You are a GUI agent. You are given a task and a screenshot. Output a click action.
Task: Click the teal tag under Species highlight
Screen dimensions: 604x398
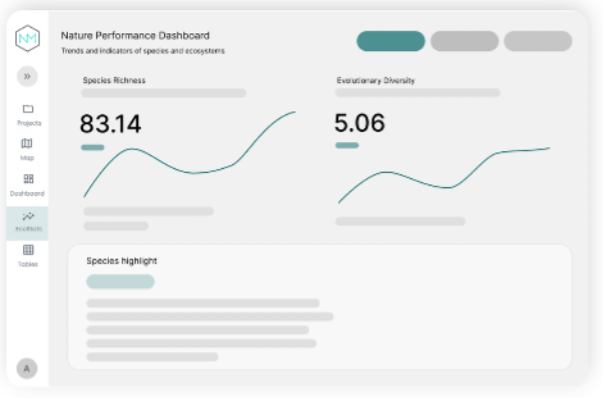(x=121, y=282)
